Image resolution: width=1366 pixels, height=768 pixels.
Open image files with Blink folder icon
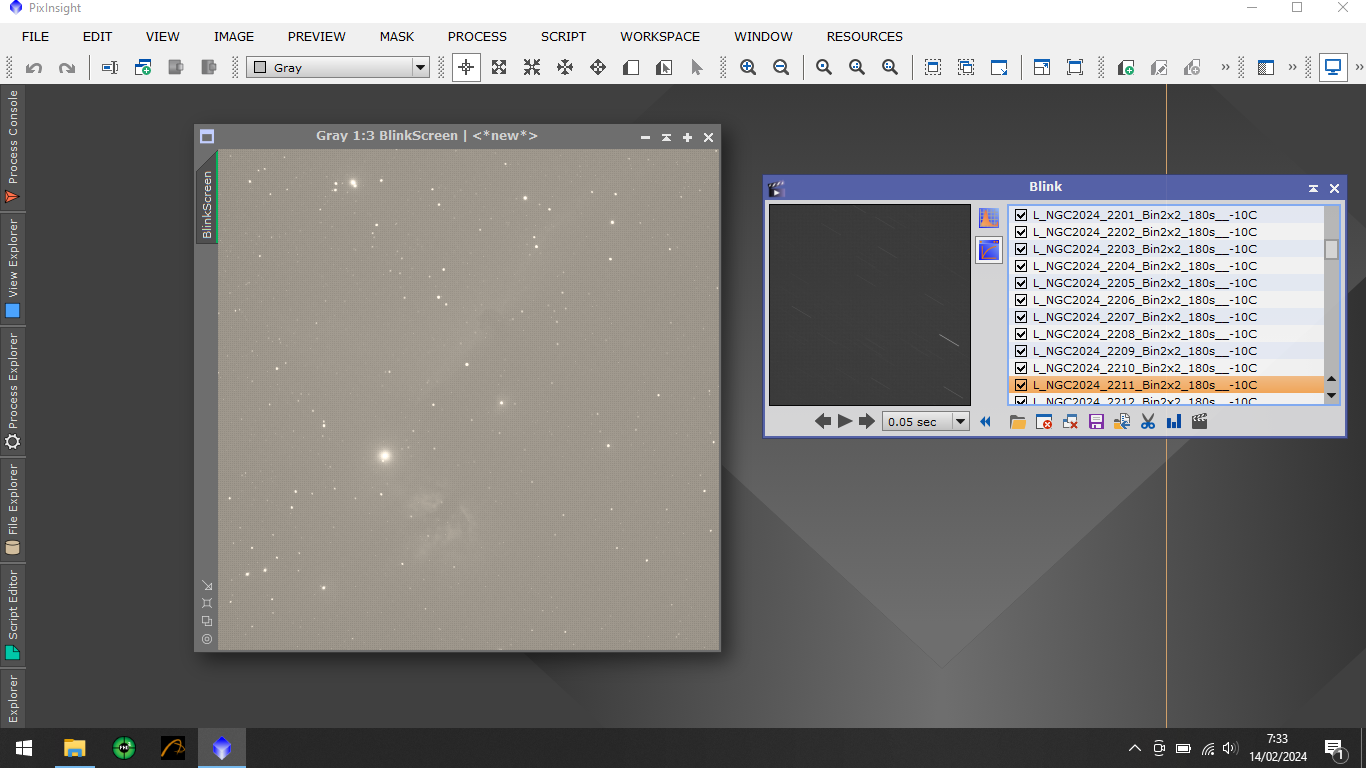click(x=1018, y=422)
